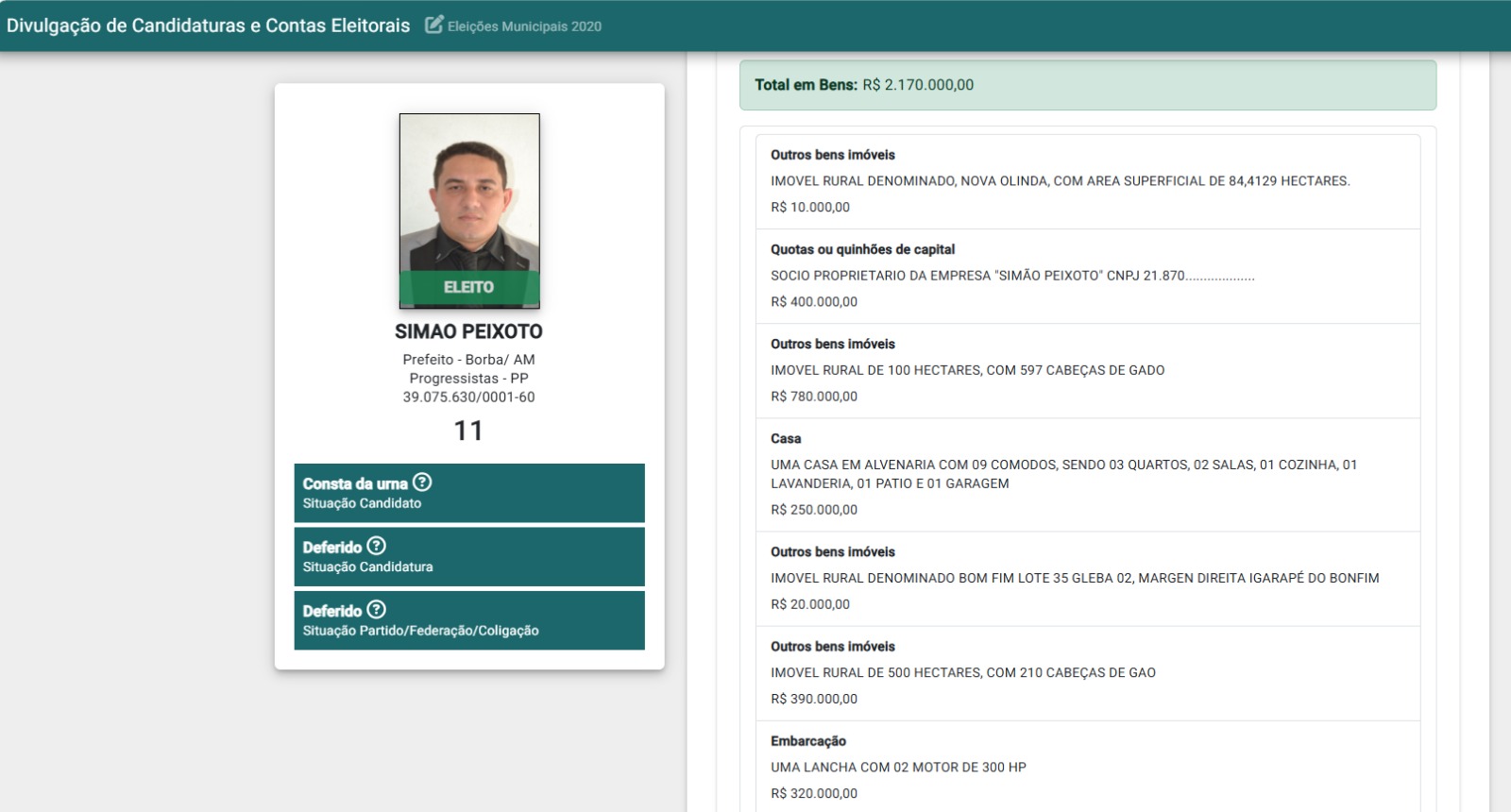Select the 100 hectares 597 cabeças de gado entry
This screenshot has width=1511, height=812.
click(1088, 370)
